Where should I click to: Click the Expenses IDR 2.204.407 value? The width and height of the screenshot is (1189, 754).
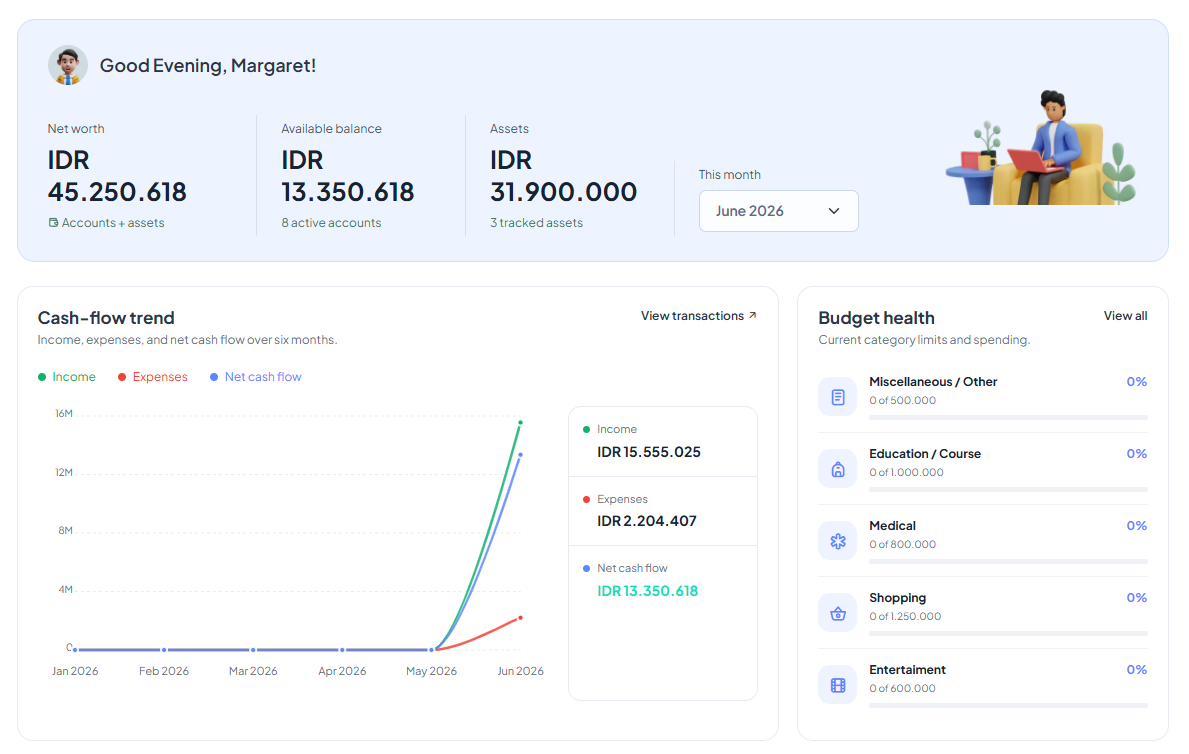[646, 521]
